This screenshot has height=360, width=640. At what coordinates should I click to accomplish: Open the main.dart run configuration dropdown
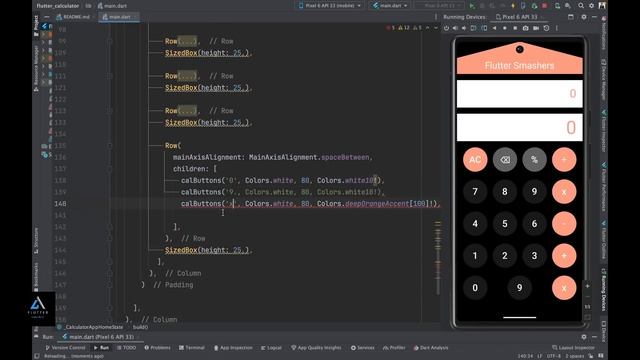[x=390, y=6]
